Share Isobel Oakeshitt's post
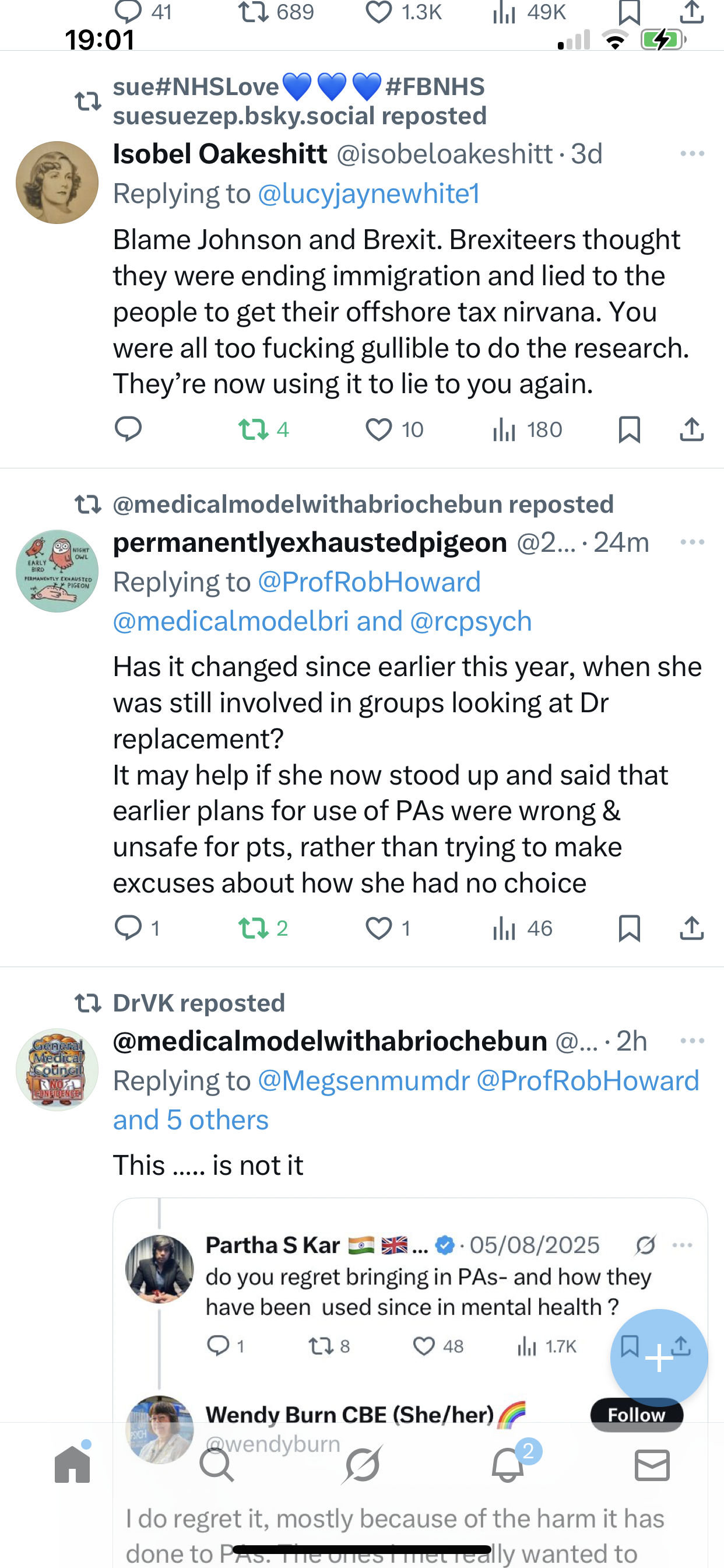 point(692,430)
